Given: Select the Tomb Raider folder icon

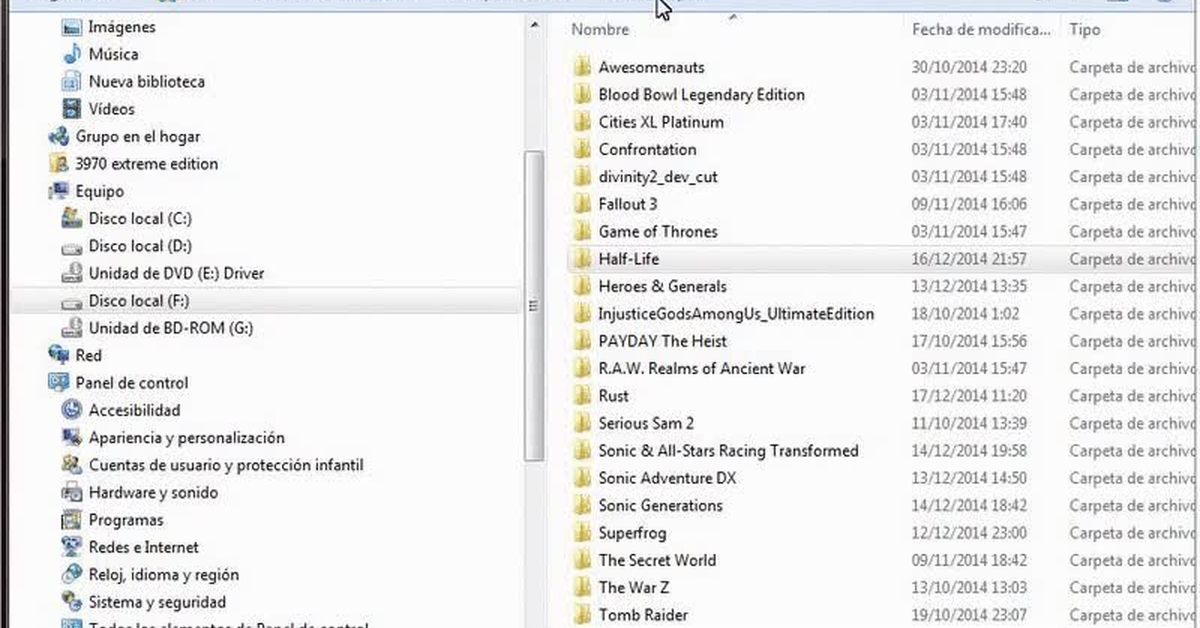Looking at the screenshot, I should click(582, 615).
